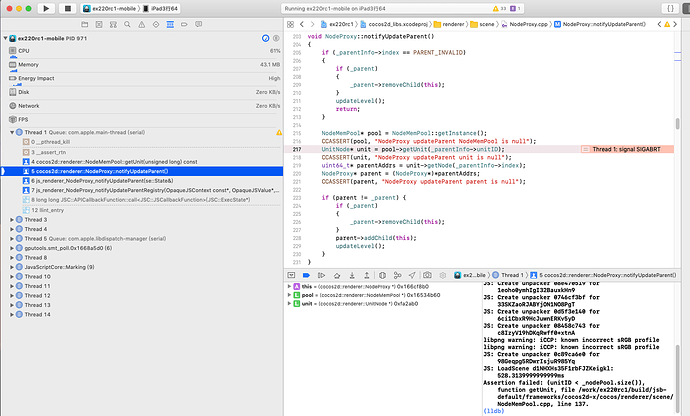Viewport: 690px width, 416px height.
Task: Click NodeProxy::notifyUpdateParent() in jump bar
Action: 600,24
